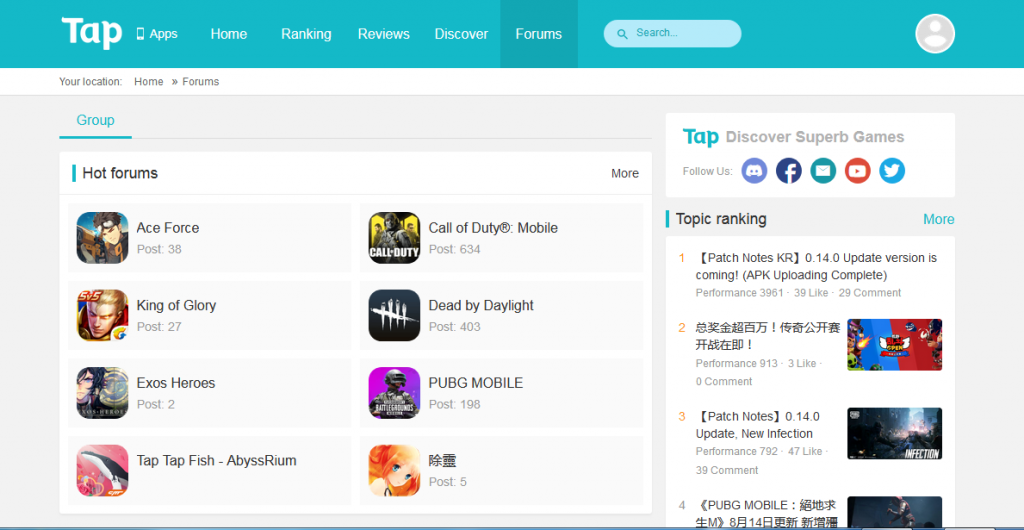The height and width of the screenshot is (530, 1024).
Task: Open the Apps phone icon link
Action: 157,34
